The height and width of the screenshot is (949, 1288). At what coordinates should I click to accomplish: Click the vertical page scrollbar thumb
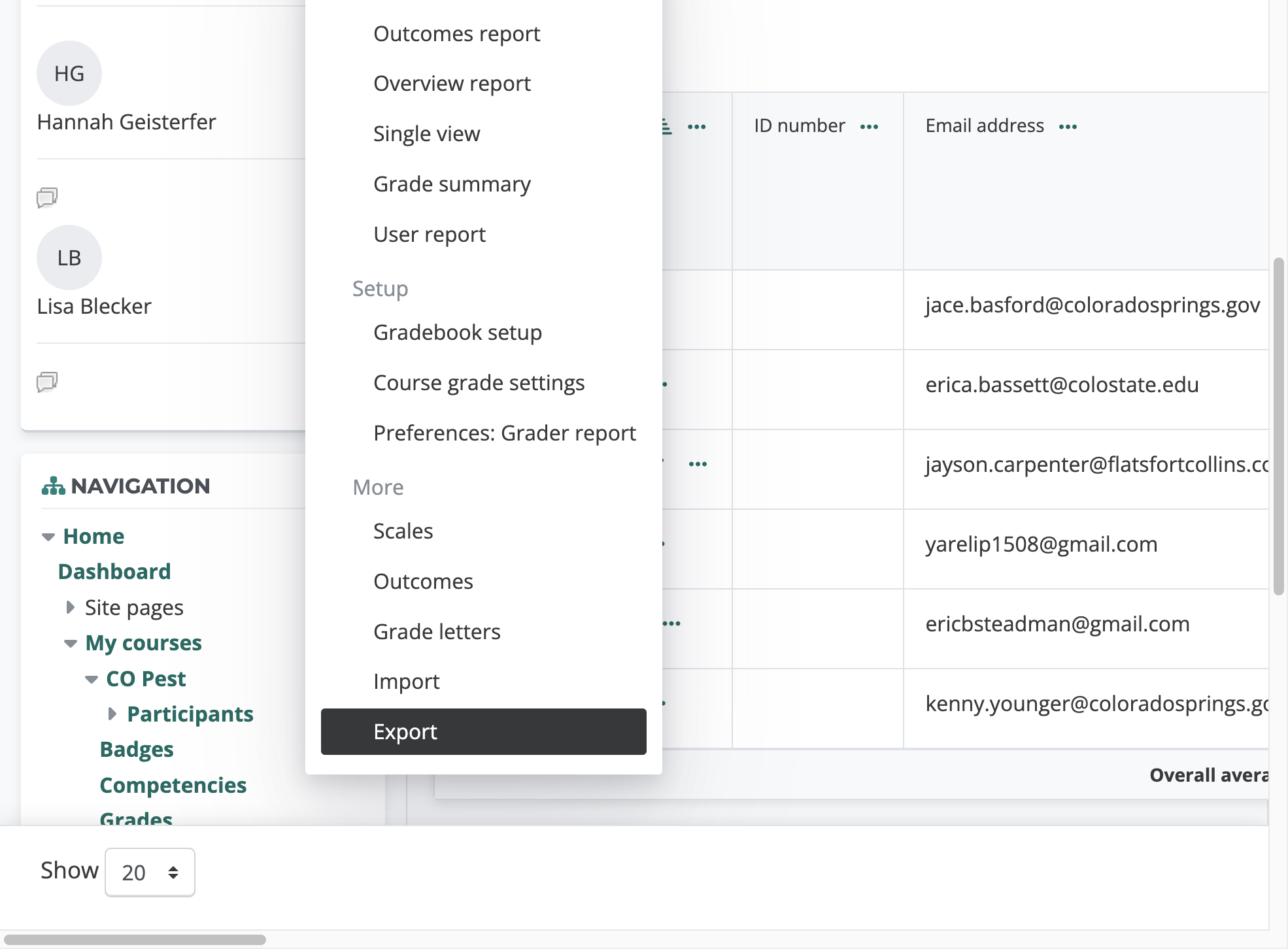tap(1279, 426)
